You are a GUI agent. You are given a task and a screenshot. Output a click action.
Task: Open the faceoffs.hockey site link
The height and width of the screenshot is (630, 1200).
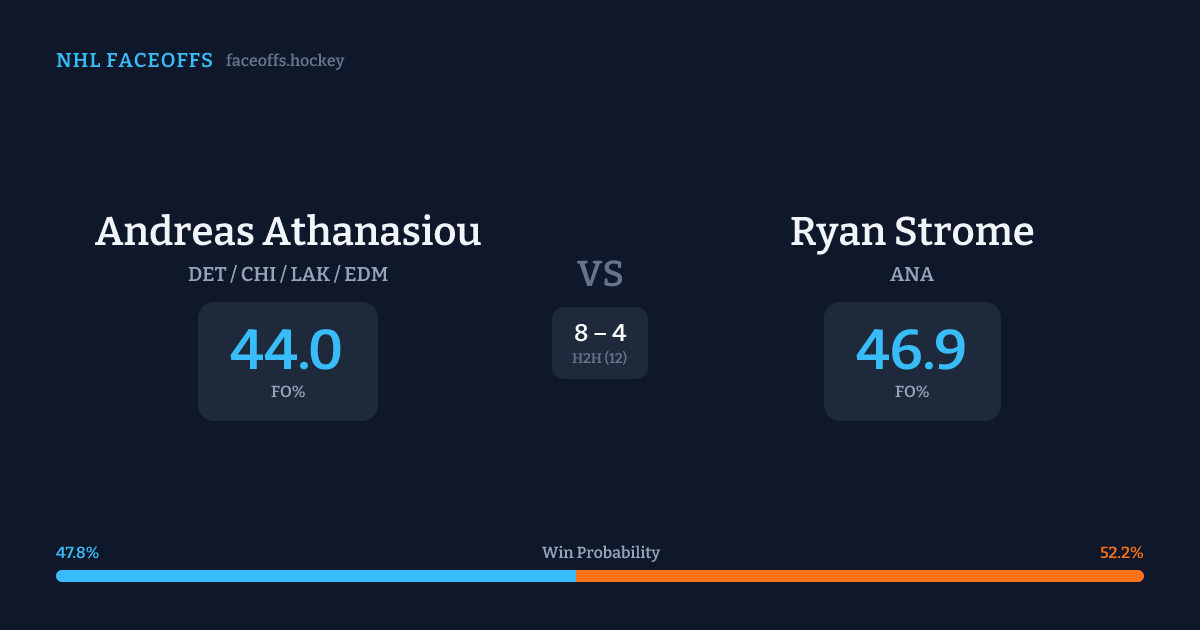pos(285,61)
